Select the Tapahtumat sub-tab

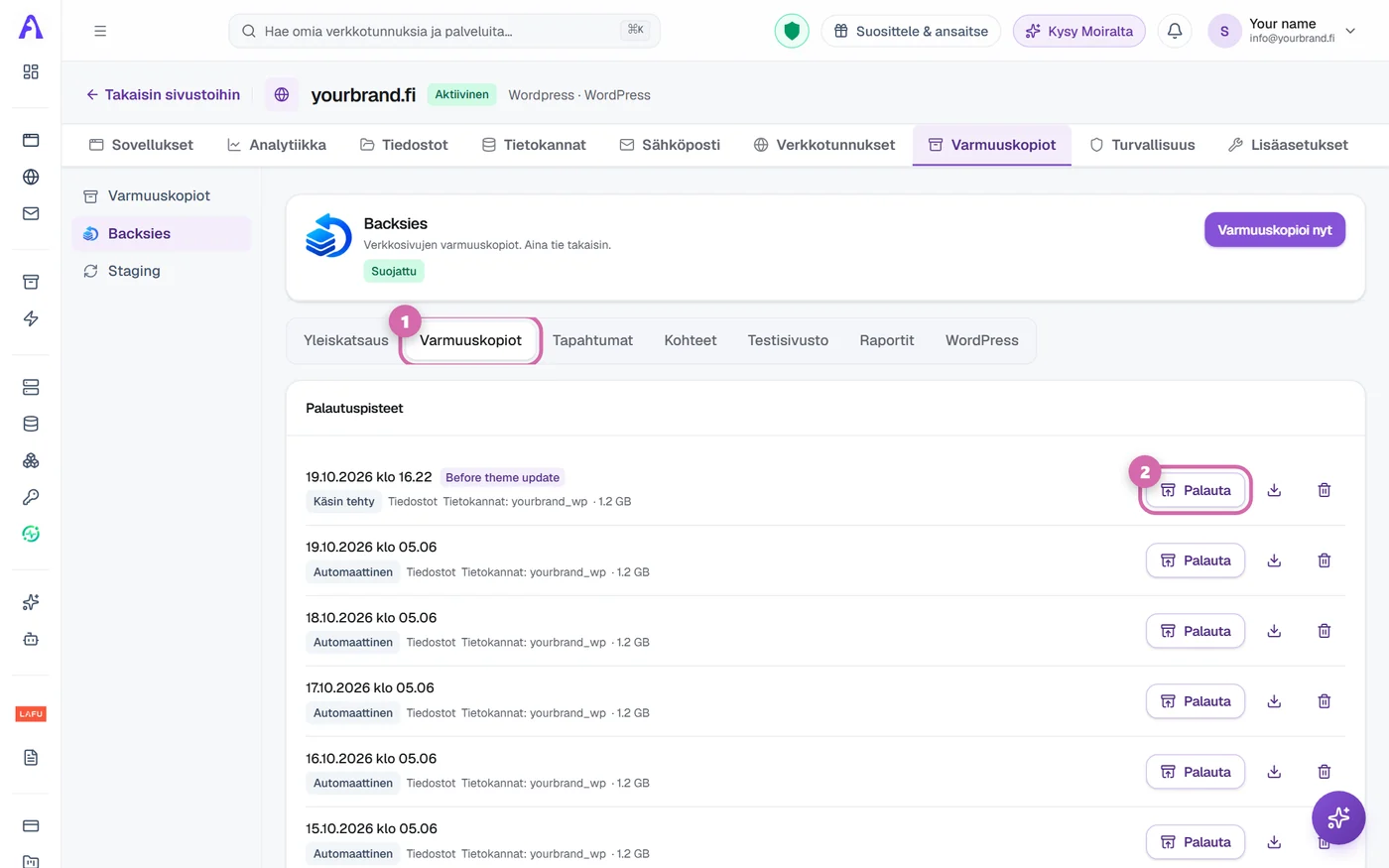pos(592,340)
